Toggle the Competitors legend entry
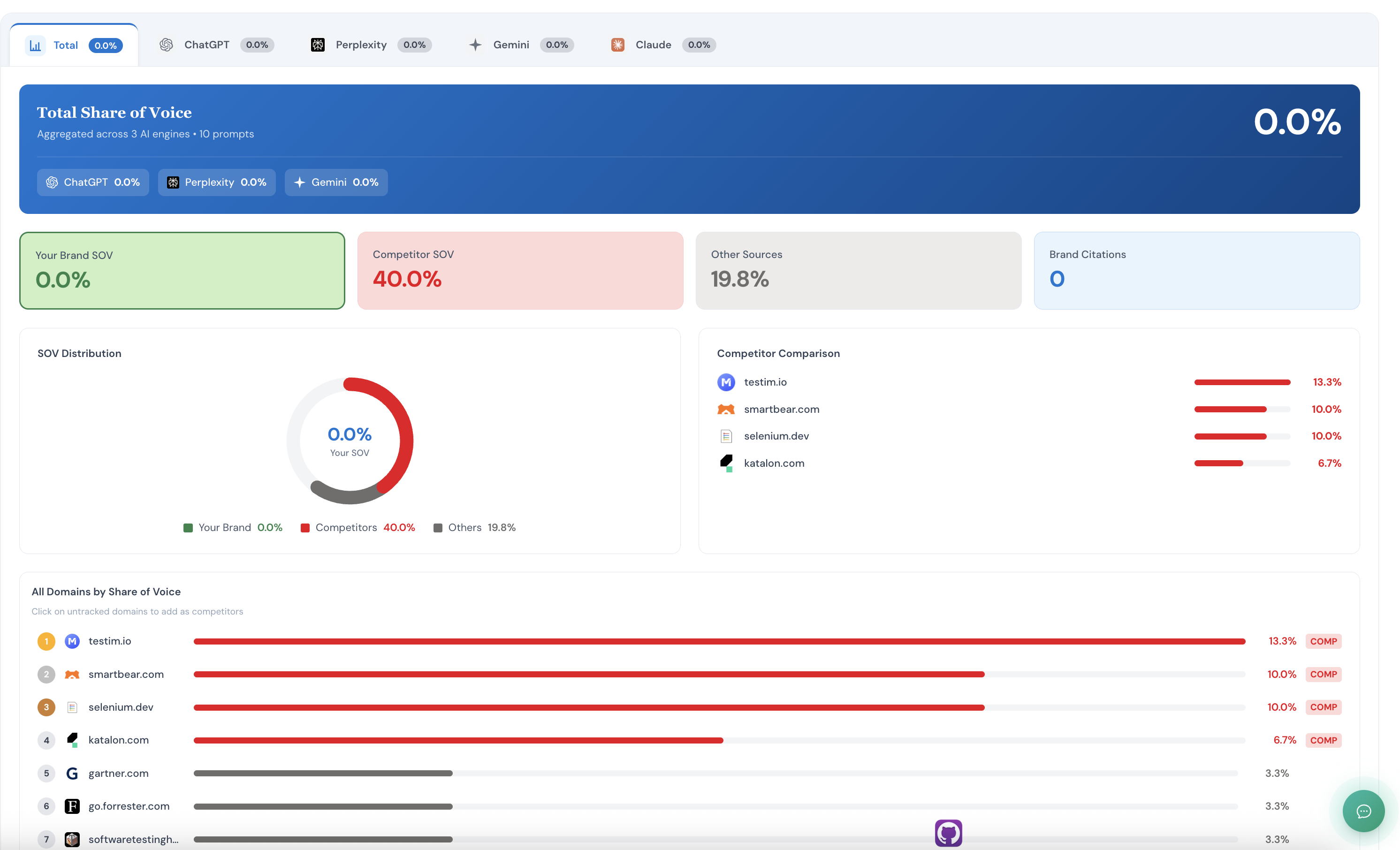 [358, 527]
